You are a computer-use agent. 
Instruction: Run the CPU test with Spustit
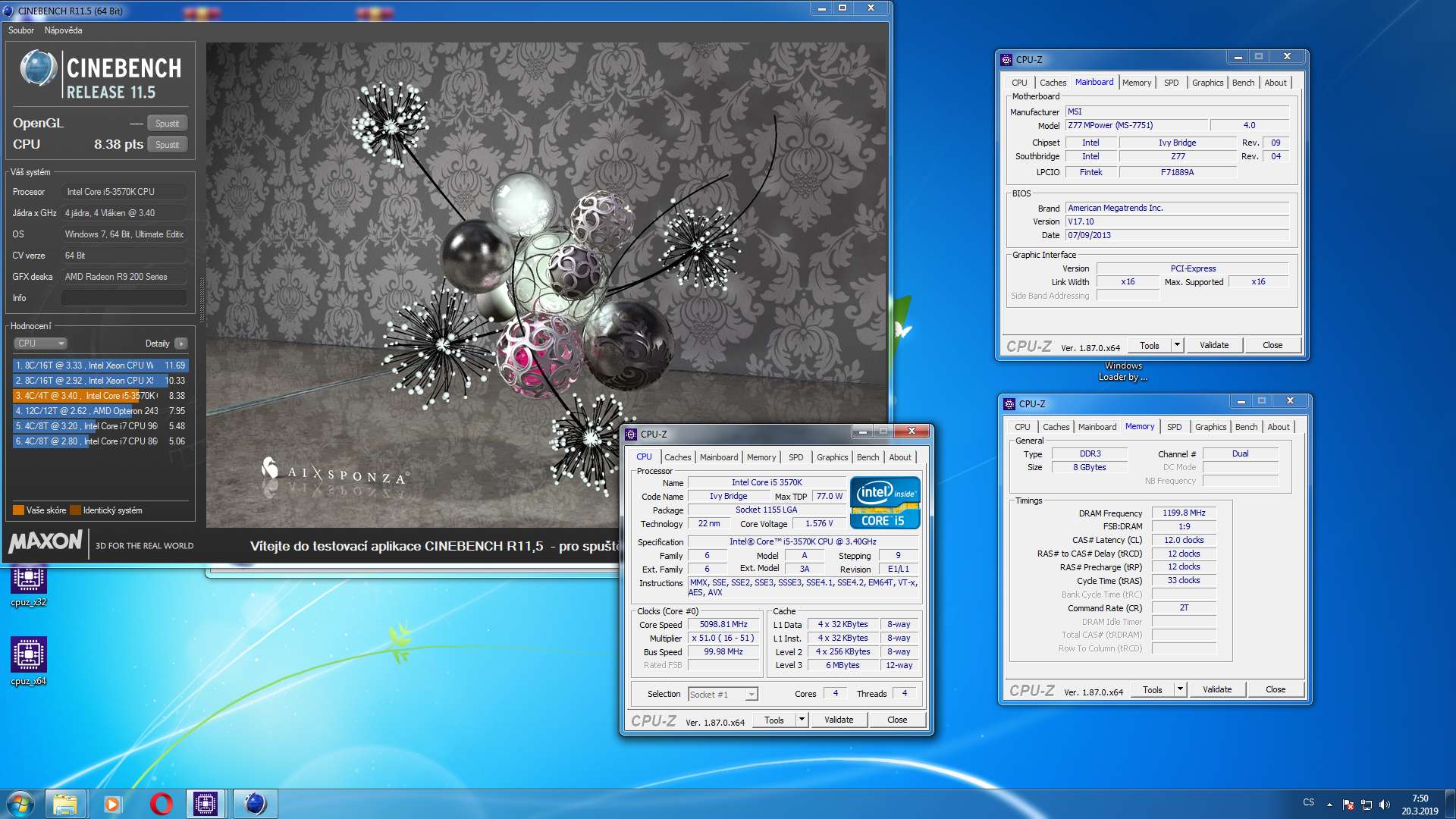tap(167, 144)
